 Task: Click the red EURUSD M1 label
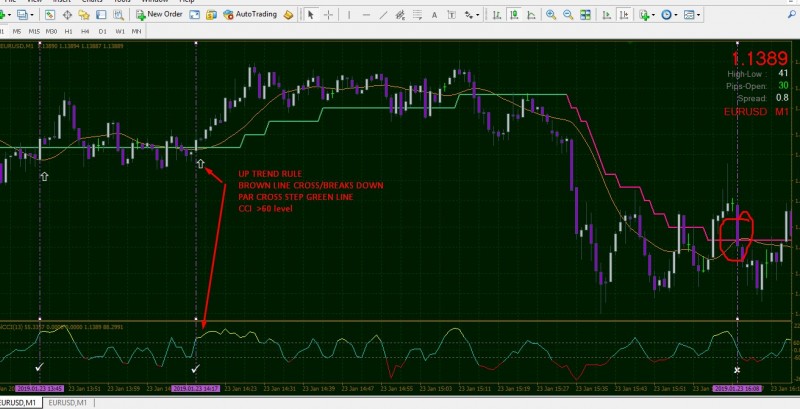click(x=756, y=112)
